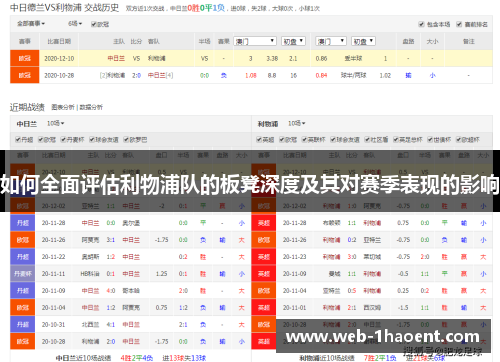Open the 全部赛事 dropdown

[x=31, y=23]
